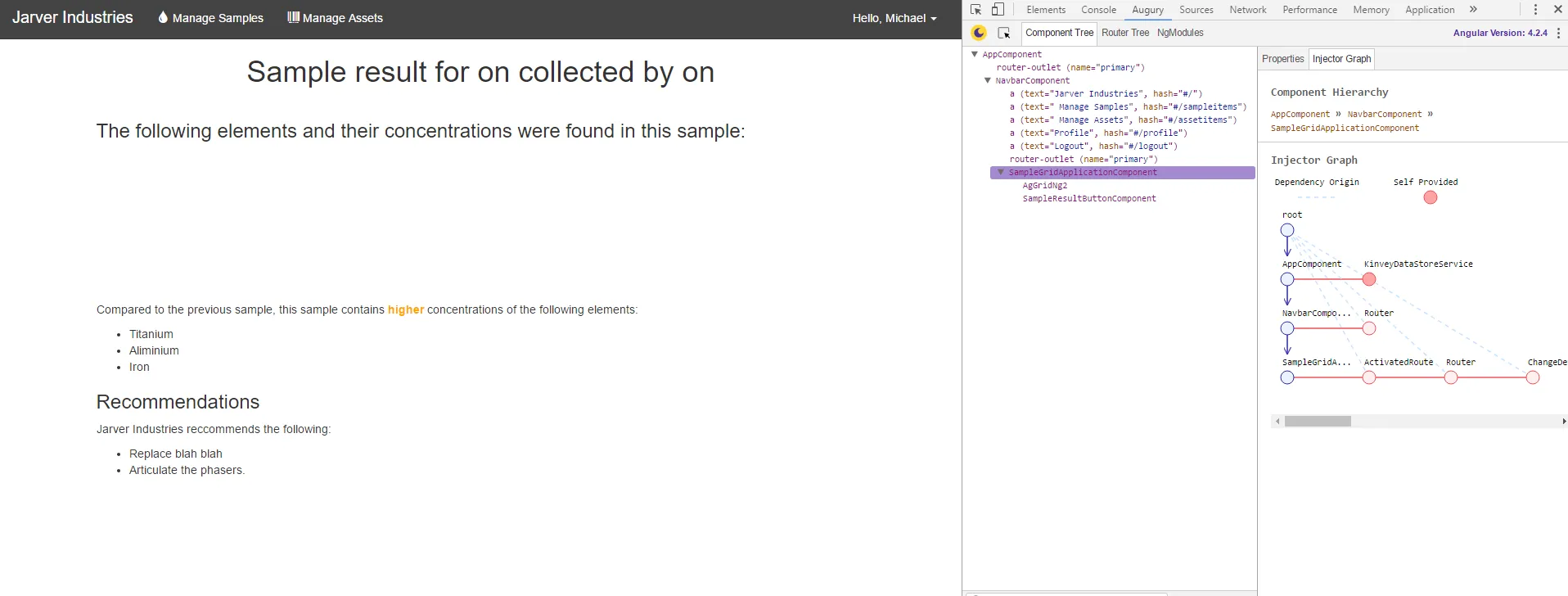Viewport: 1568px width, 596px height.
Task: Show more DevTools tabs chevron
Action: 1473,10
